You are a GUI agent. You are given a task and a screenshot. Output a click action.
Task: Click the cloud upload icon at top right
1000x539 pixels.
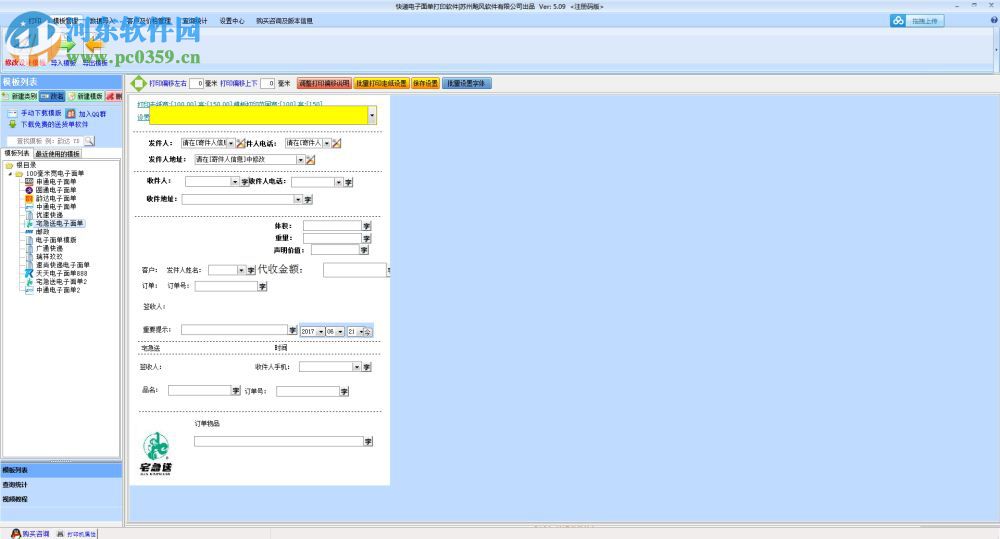click(898, 21)
